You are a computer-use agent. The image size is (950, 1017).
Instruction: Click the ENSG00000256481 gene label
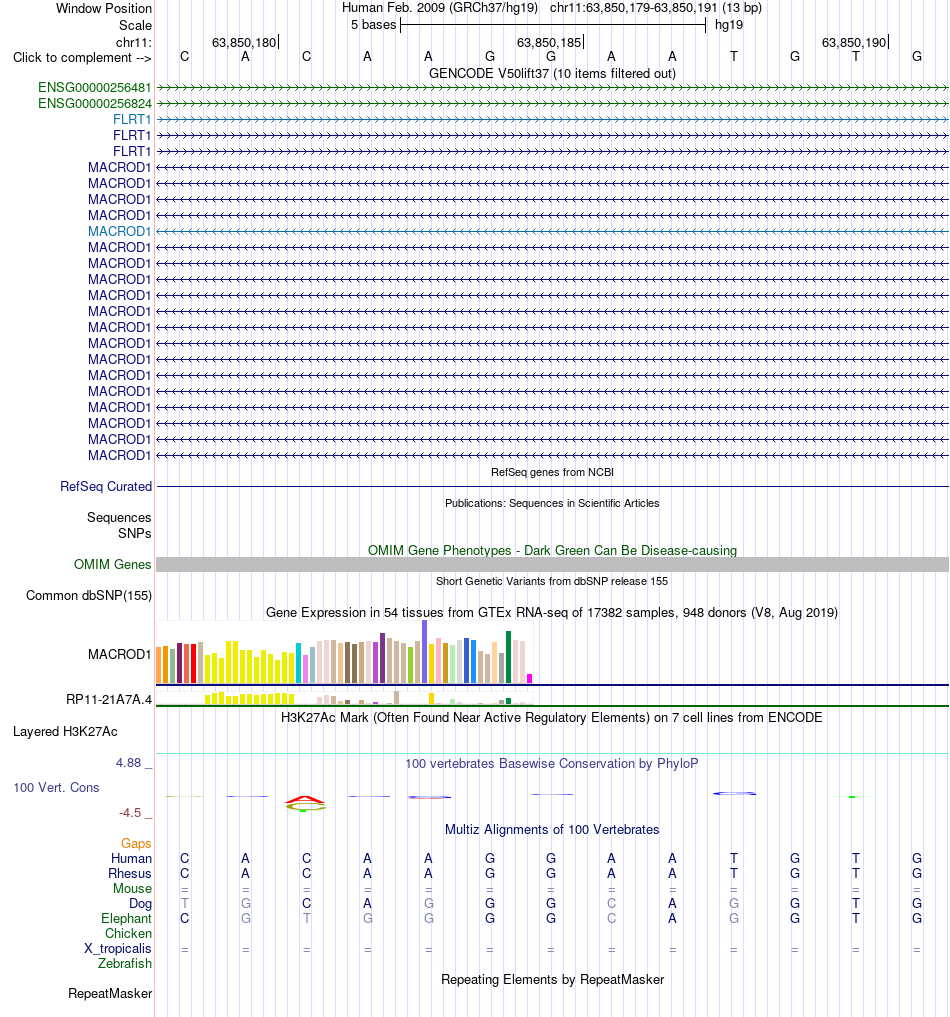click(x=95, y=88)
